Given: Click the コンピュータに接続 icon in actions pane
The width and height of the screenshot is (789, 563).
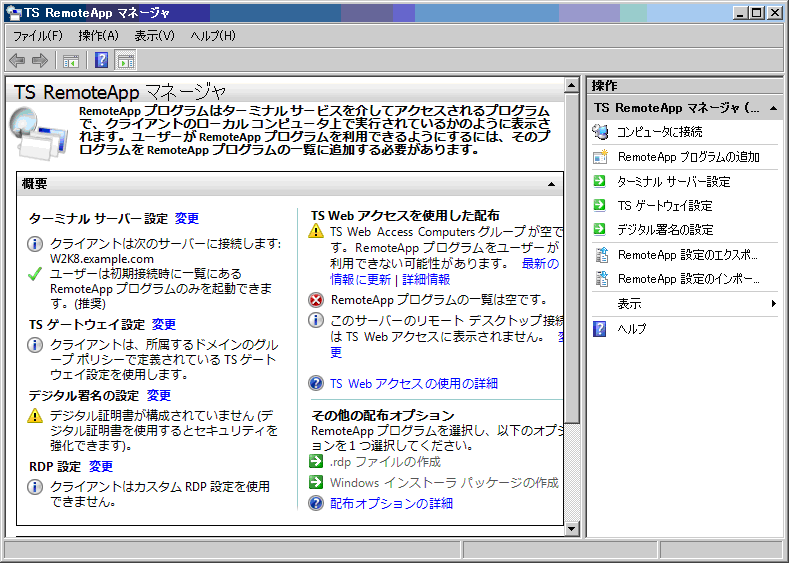Looking at the screenshot, I should point(600,132).
